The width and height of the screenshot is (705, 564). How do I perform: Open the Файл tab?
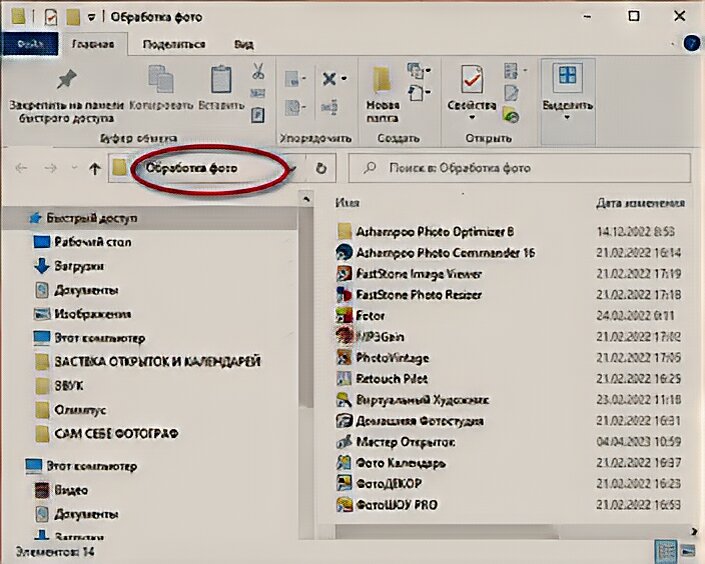click(30, 44)
